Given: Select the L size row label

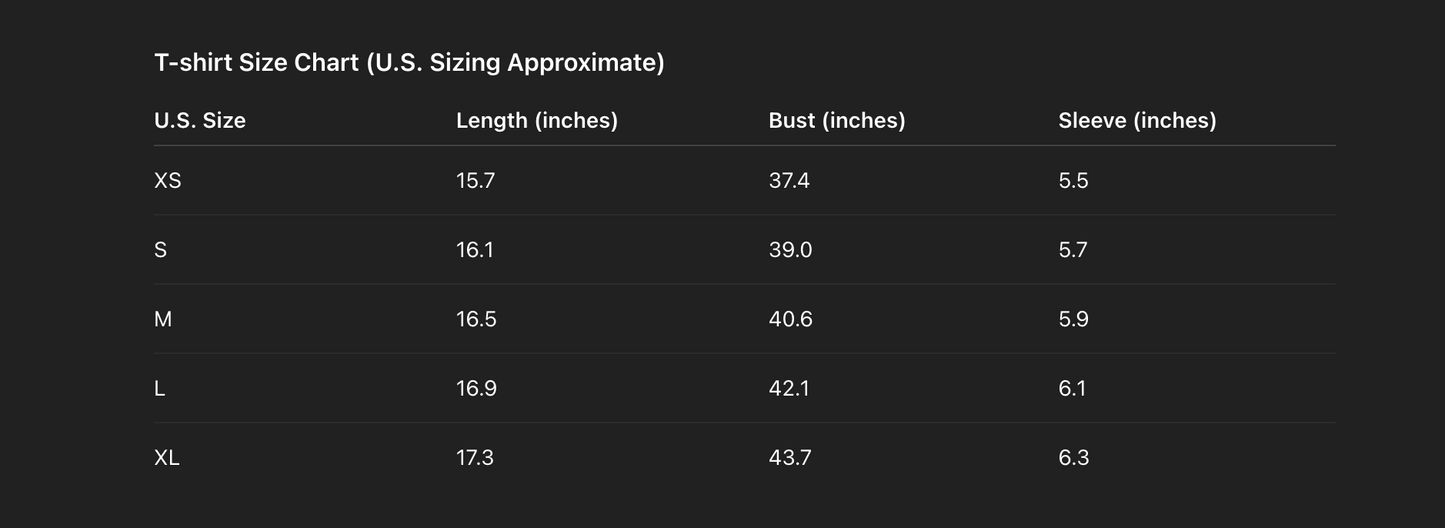Looking at the screenshot, I should pyautogui.click(x=160, y=388).
